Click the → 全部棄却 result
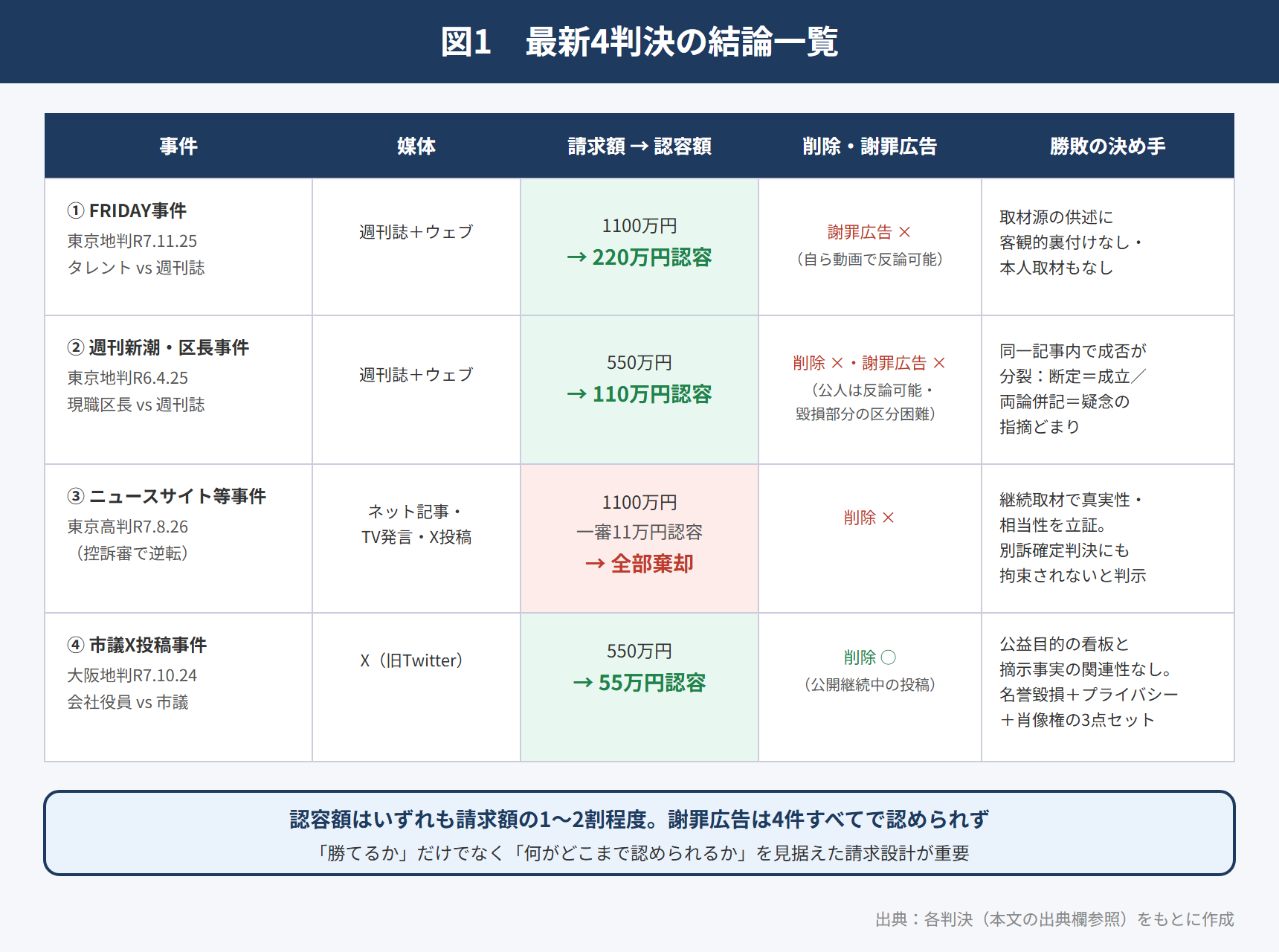Screen dimensions: 1279x952 pos(639,564)
